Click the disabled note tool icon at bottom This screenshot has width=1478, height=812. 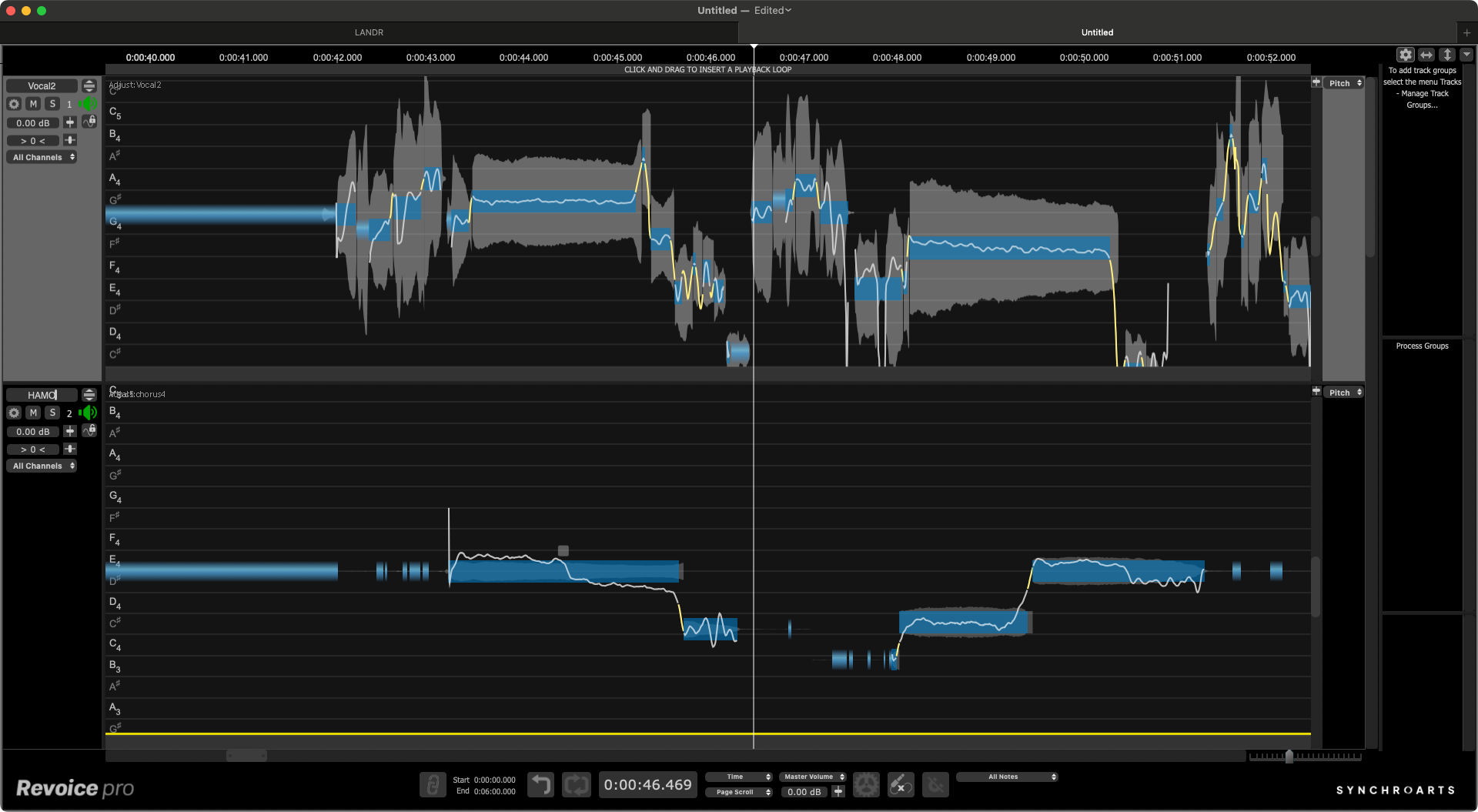935,785
